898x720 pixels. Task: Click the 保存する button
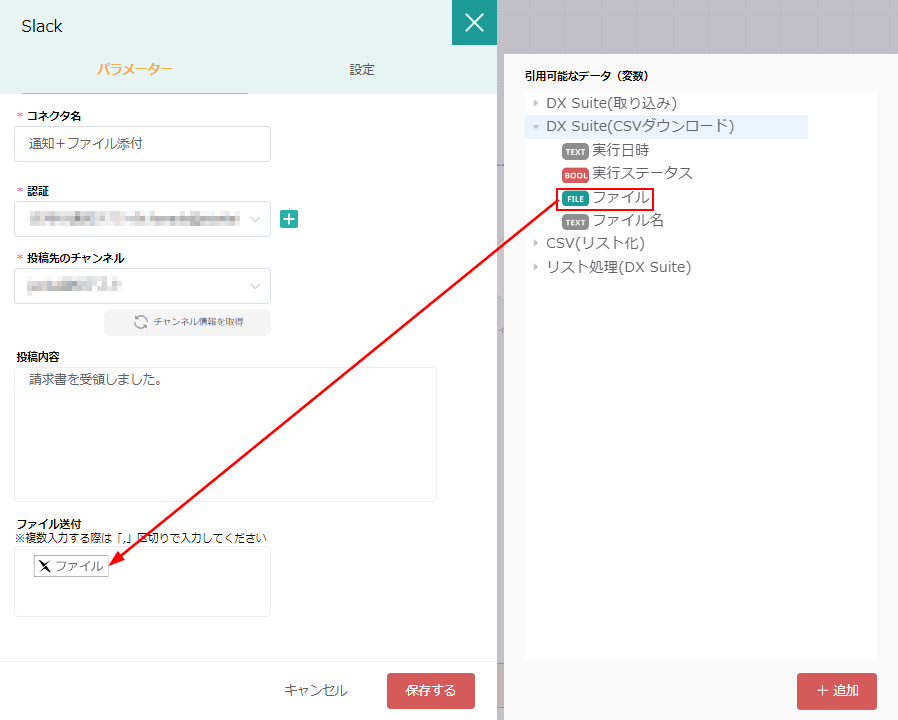(431, 691)
